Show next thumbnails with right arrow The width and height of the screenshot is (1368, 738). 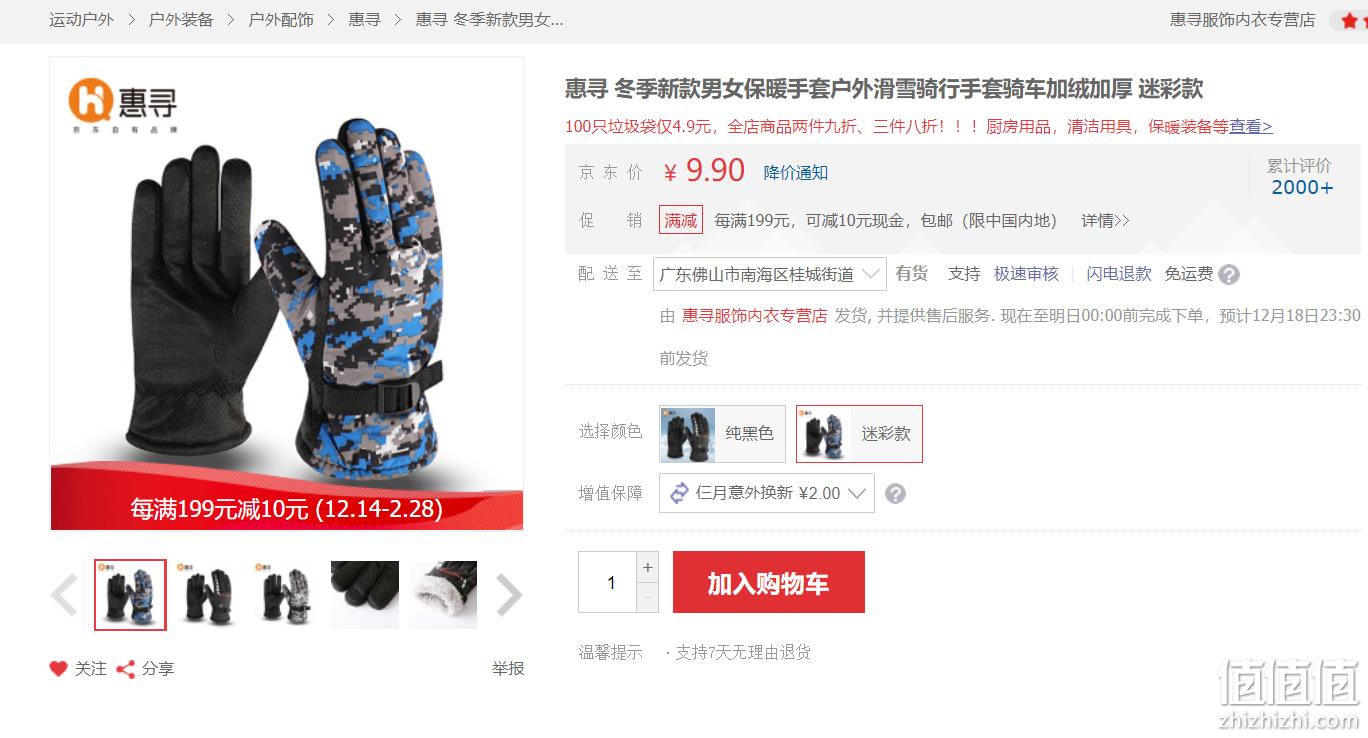[509, 595]
